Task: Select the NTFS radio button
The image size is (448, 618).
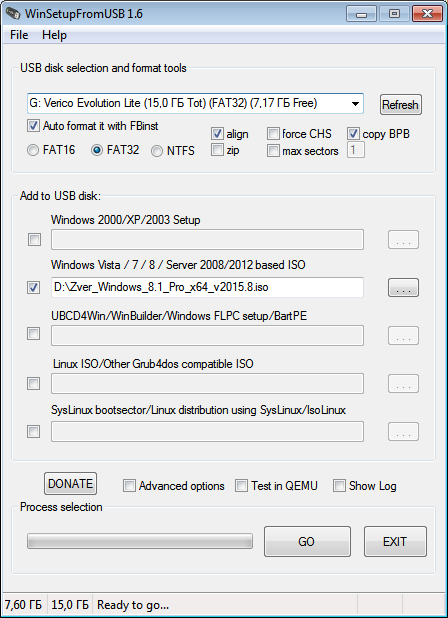Action: pos(157,151)
